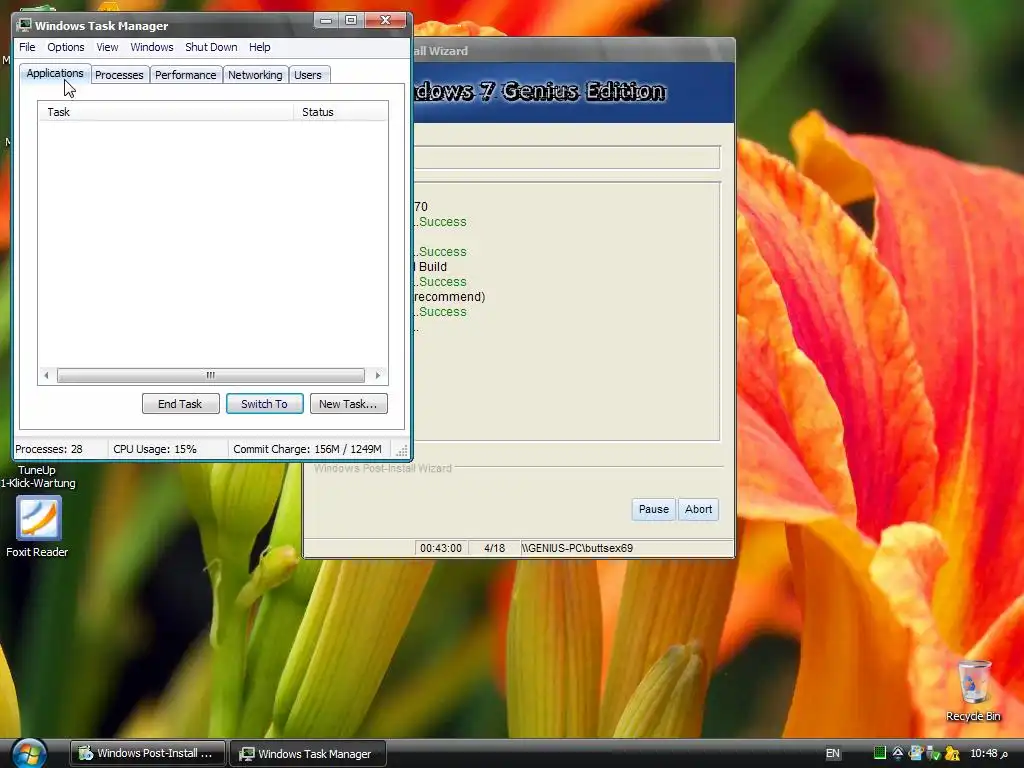Click the New Task... button
Image resolution: width=1024 pixels, height=768 pixels.
(x=348, y=404)
